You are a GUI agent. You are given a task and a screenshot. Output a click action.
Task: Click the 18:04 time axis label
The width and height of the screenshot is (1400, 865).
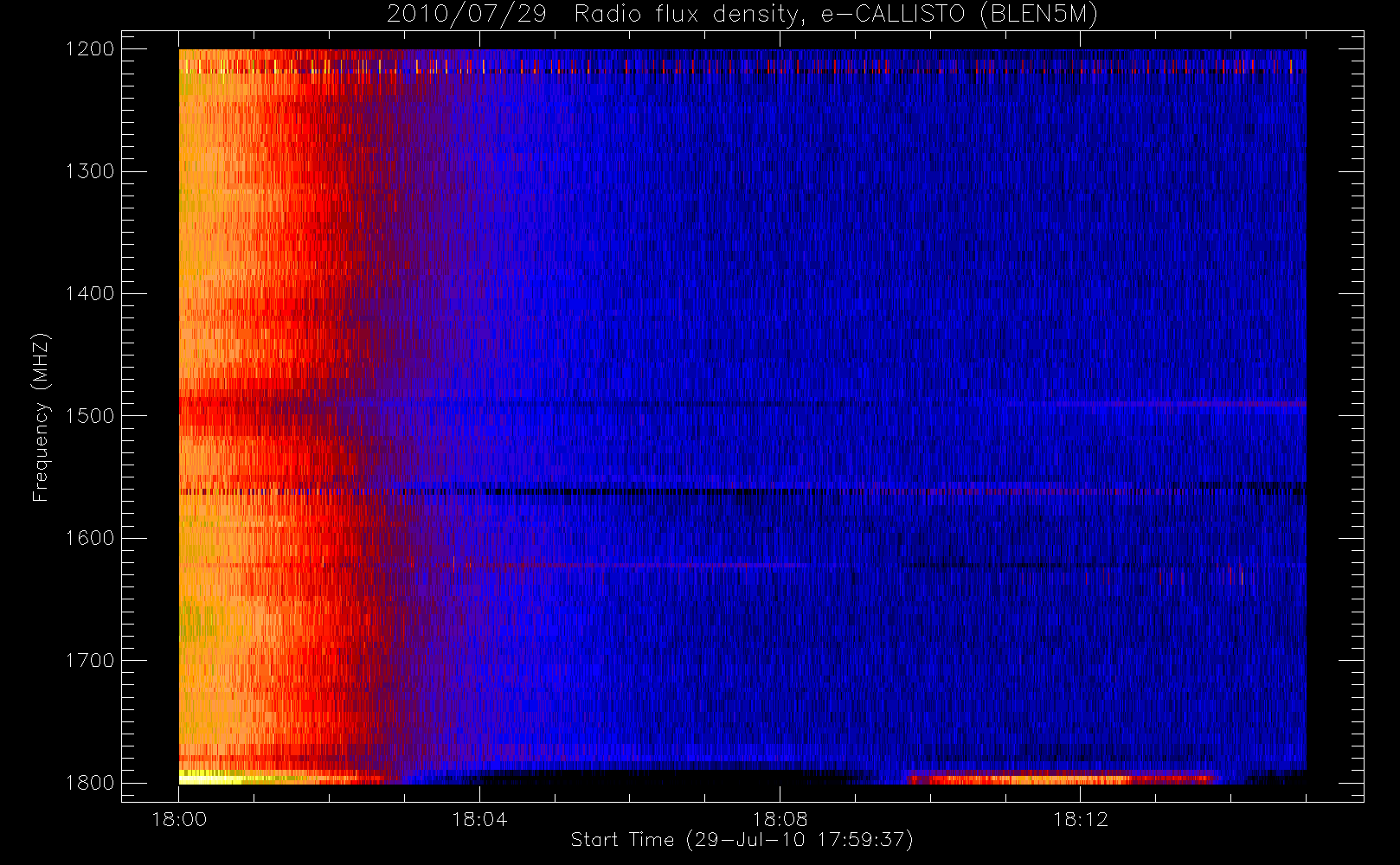click(x=479, y=820)
